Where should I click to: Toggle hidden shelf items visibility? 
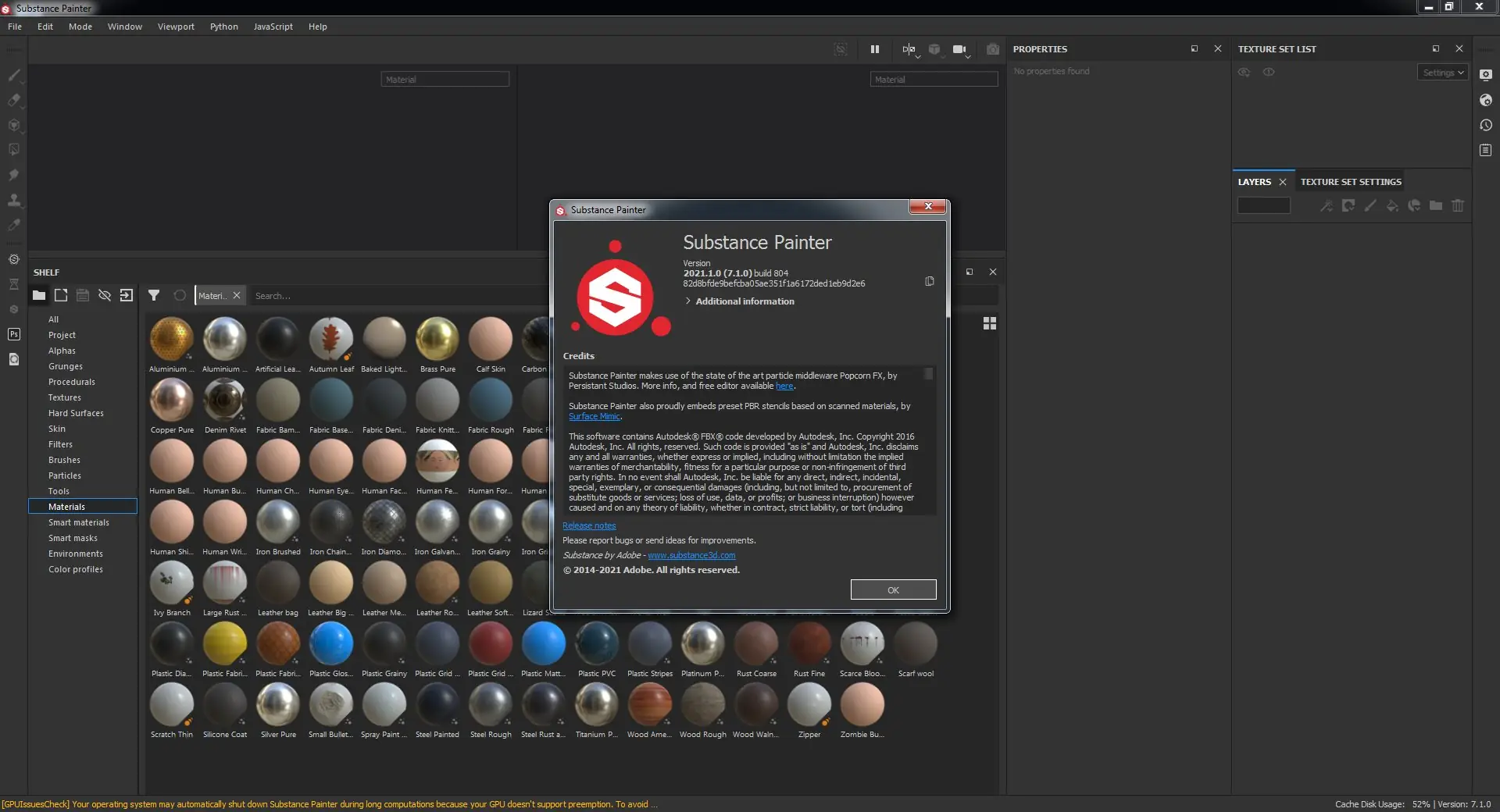(x=105, y=295)
